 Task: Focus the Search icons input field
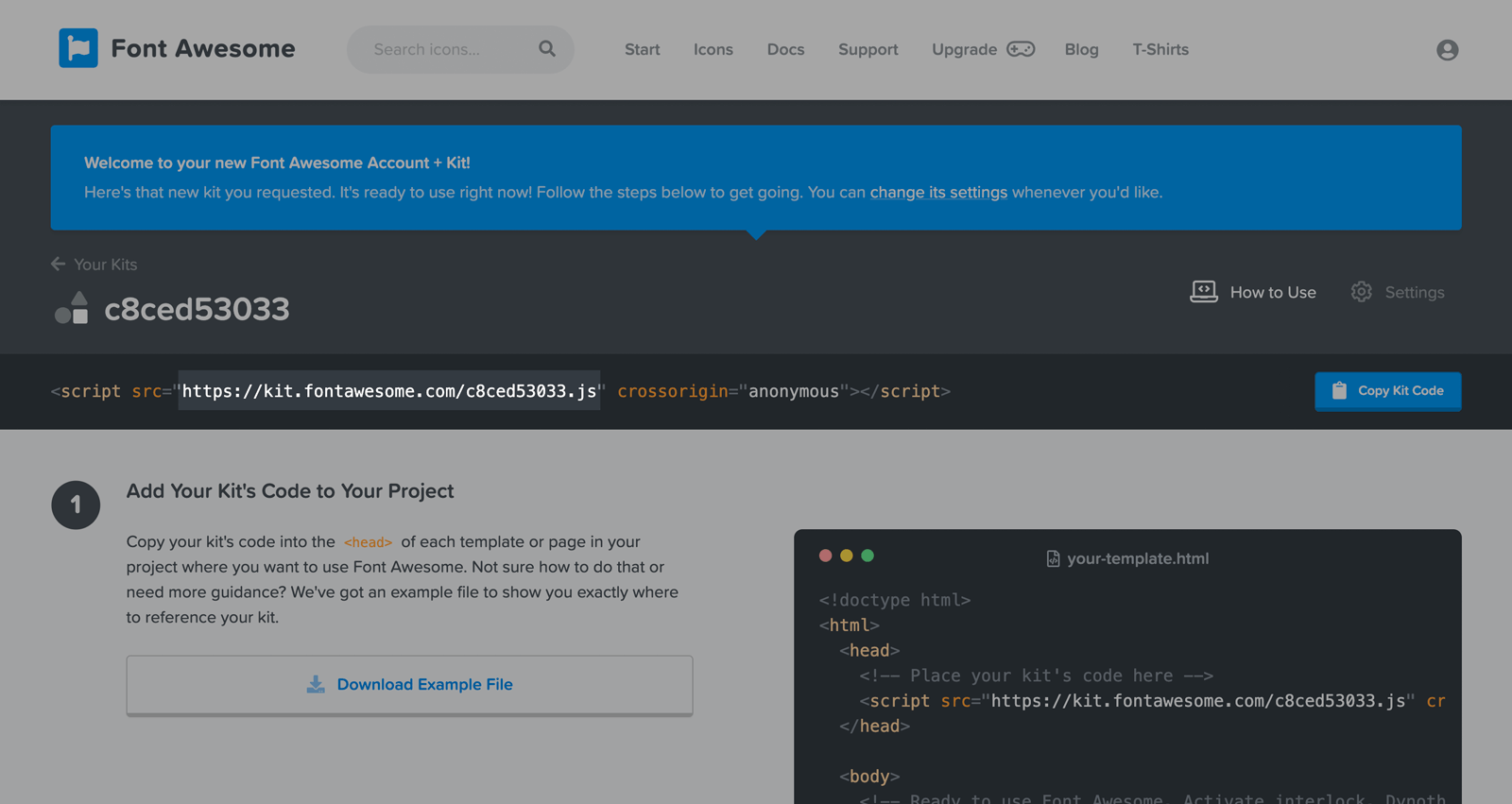(x=460, y=49)
